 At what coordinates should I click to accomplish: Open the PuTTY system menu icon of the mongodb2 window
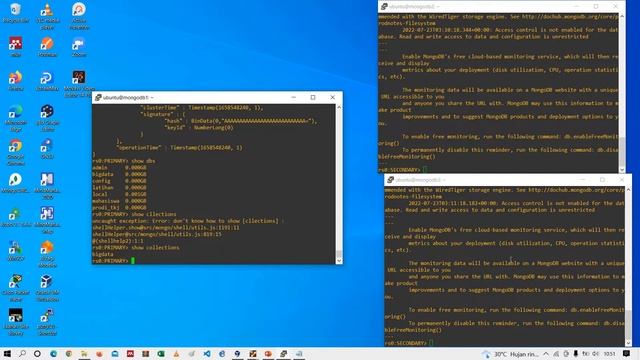point(384,7)
